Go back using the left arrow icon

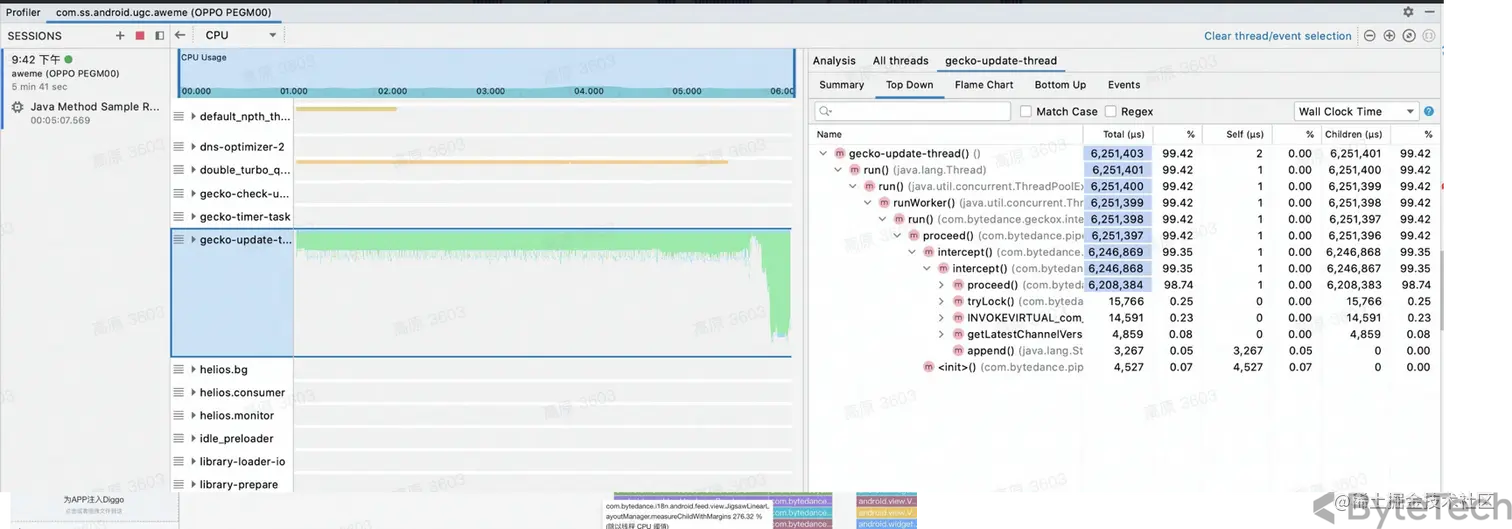[x=180, y=35]
